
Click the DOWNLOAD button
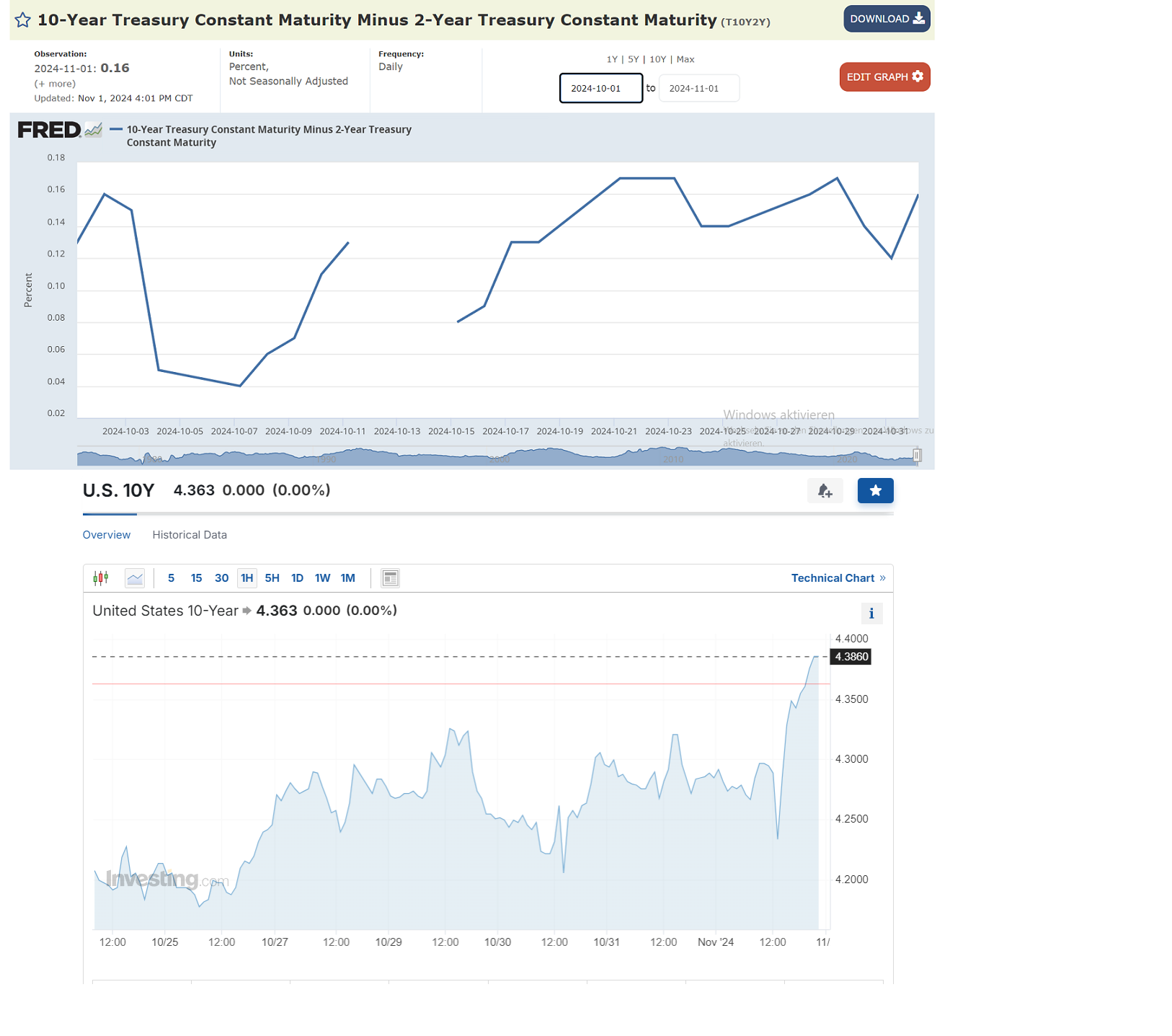point(886,19)
